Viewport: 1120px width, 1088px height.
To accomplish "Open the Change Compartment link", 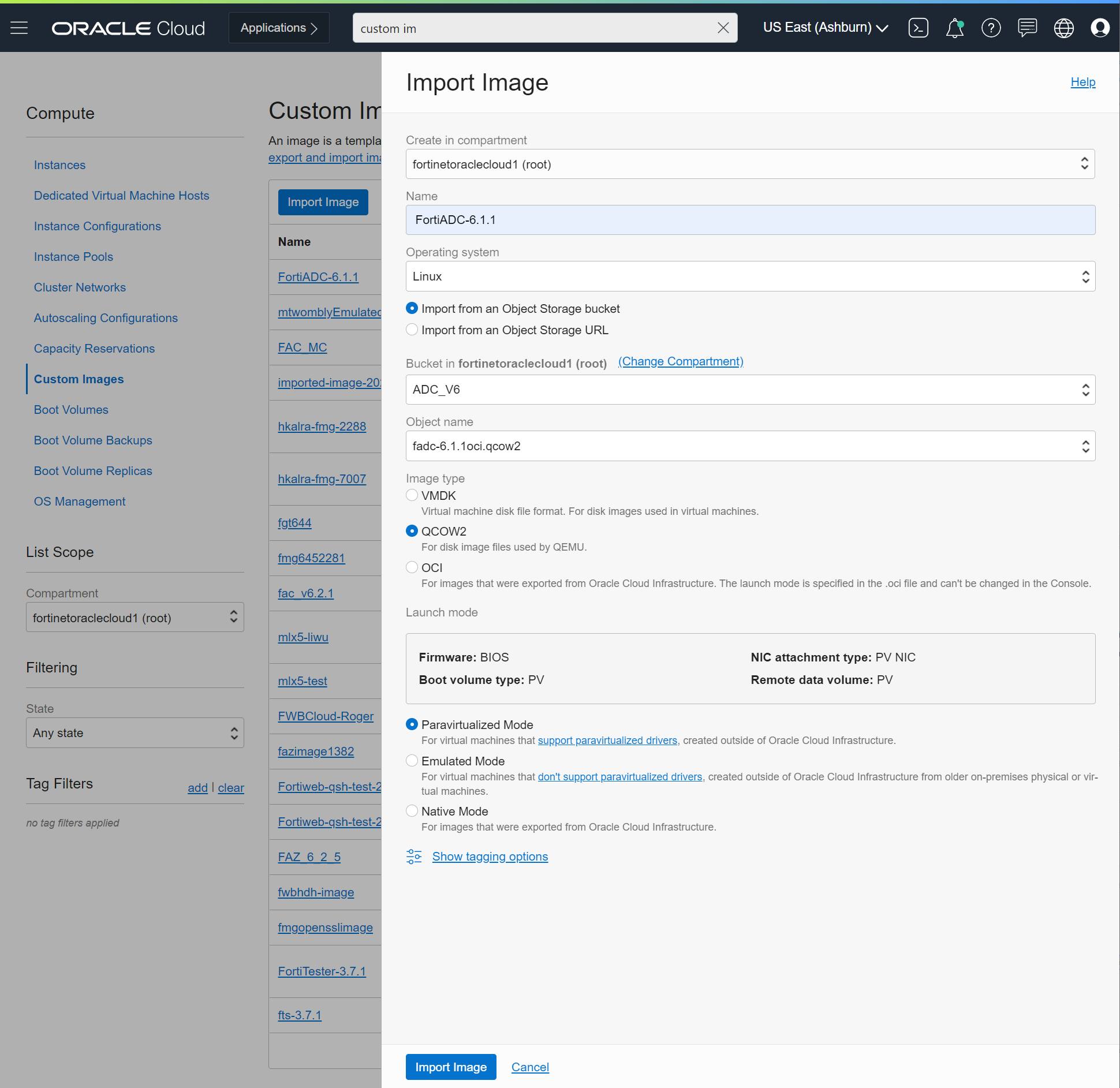I will pos(680,361).
